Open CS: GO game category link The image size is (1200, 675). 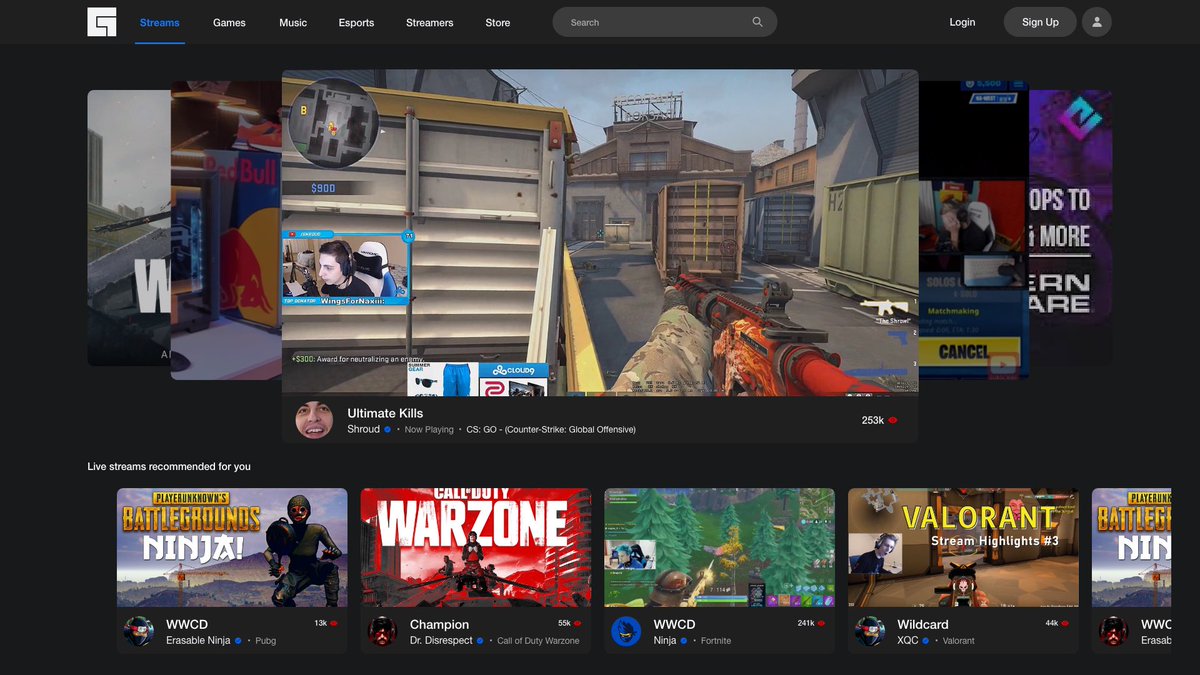click(x=551, y=429)
